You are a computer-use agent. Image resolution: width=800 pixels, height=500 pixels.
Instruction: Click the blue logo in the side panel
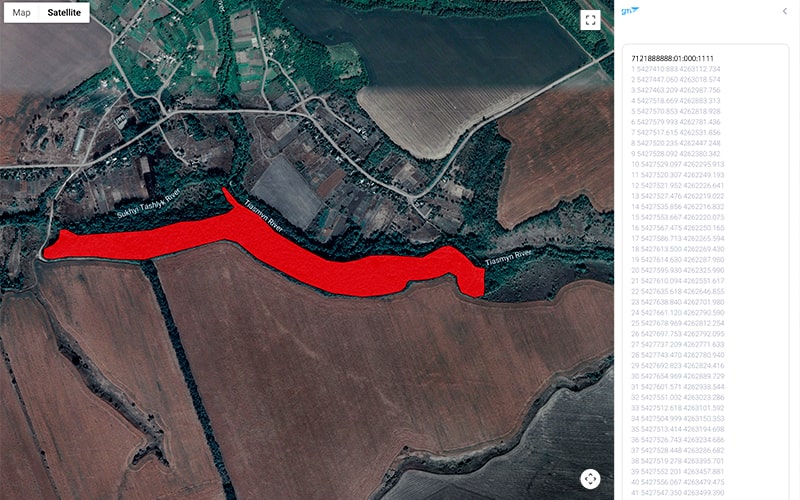coord(630,11)
